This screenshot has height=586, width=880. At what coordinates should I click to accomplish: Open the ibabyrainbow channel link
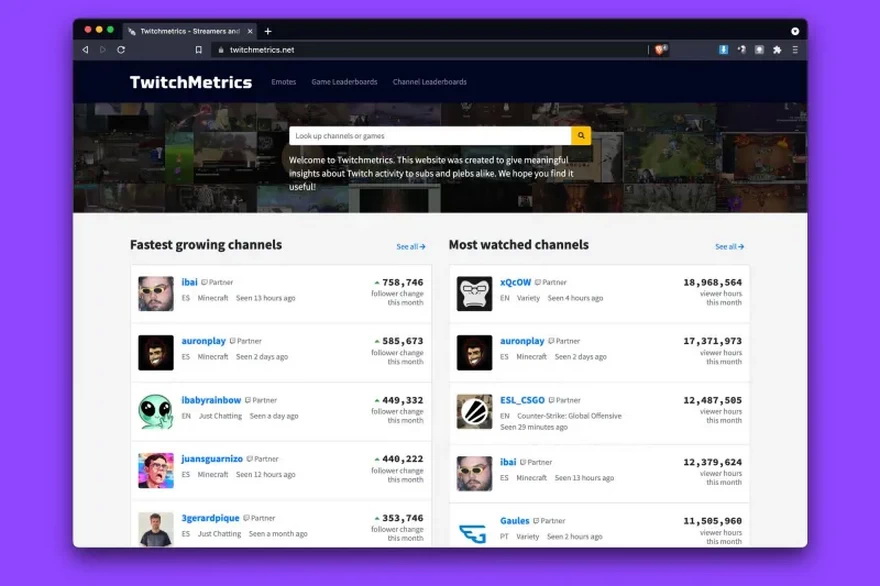pos(211,400)
